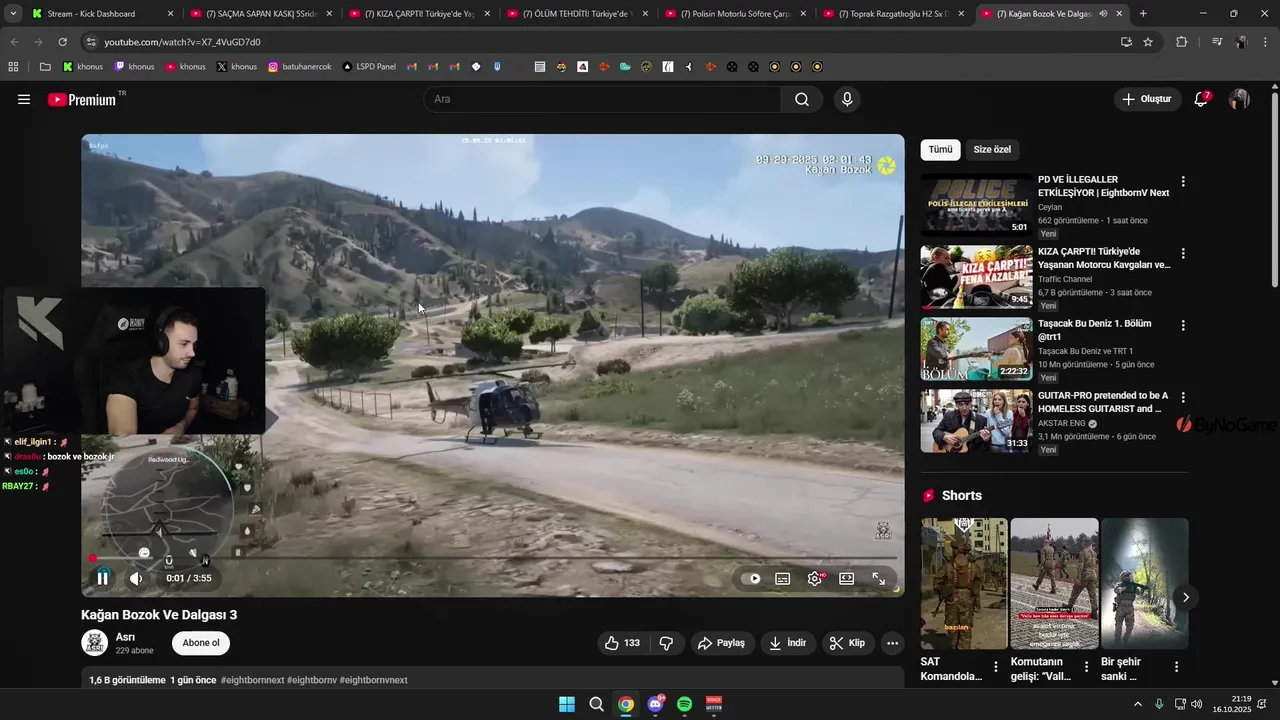Create a clip with the Klip button
This screenshot has width=1280, height=720.
(x=847, y=643)
